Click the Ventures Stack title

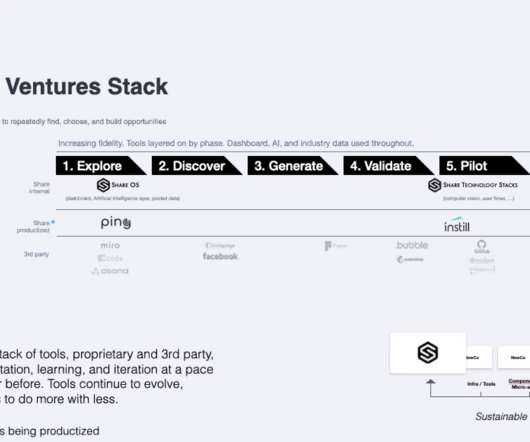click(x=87, y=87)
